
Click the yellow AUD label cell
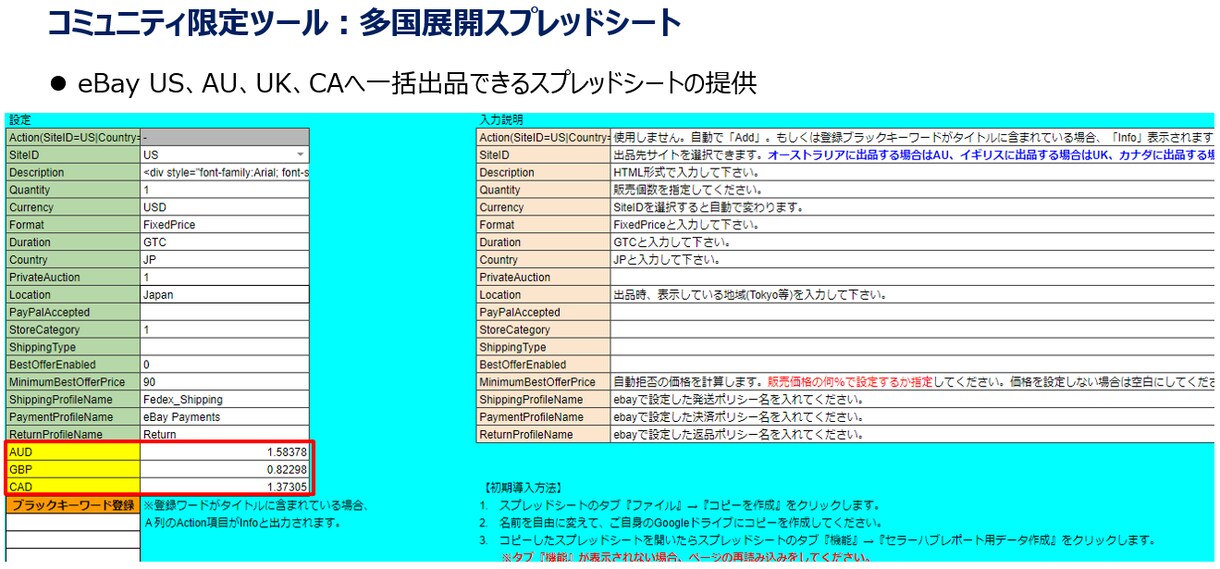pos(73,452)
